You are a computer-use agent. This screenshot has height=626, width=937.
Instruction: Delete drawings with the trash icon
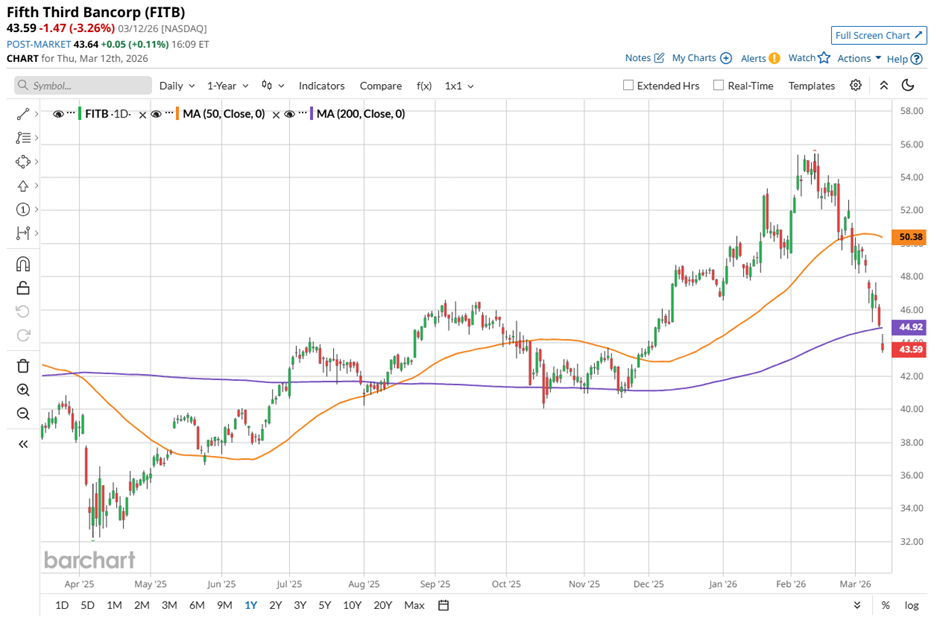pyautogui.click(x=23, y=365)
